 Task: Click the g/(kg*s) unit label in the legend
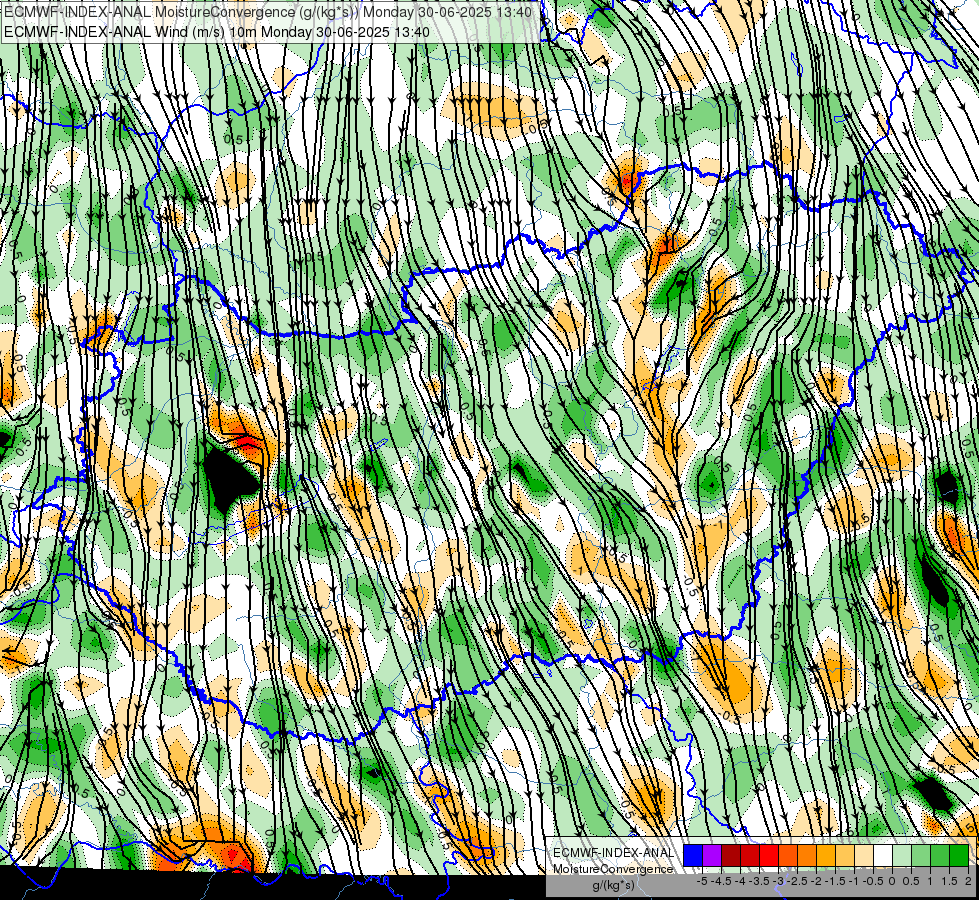pyautogui.click(x=613, y=885)
